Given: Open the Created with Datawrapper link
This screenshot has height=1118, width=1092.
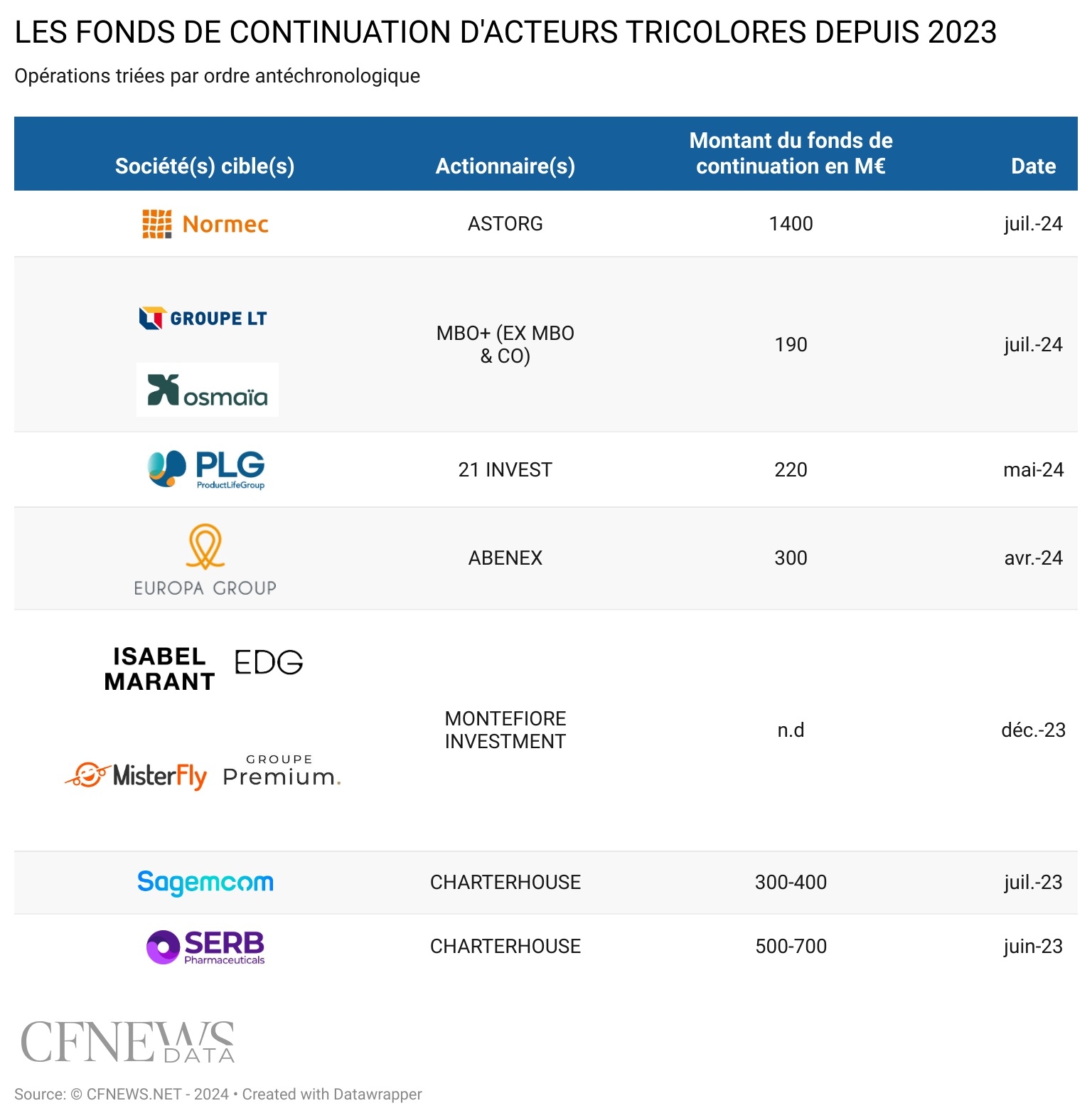Looking at the screenshot, I should [x=332, y=1094].
